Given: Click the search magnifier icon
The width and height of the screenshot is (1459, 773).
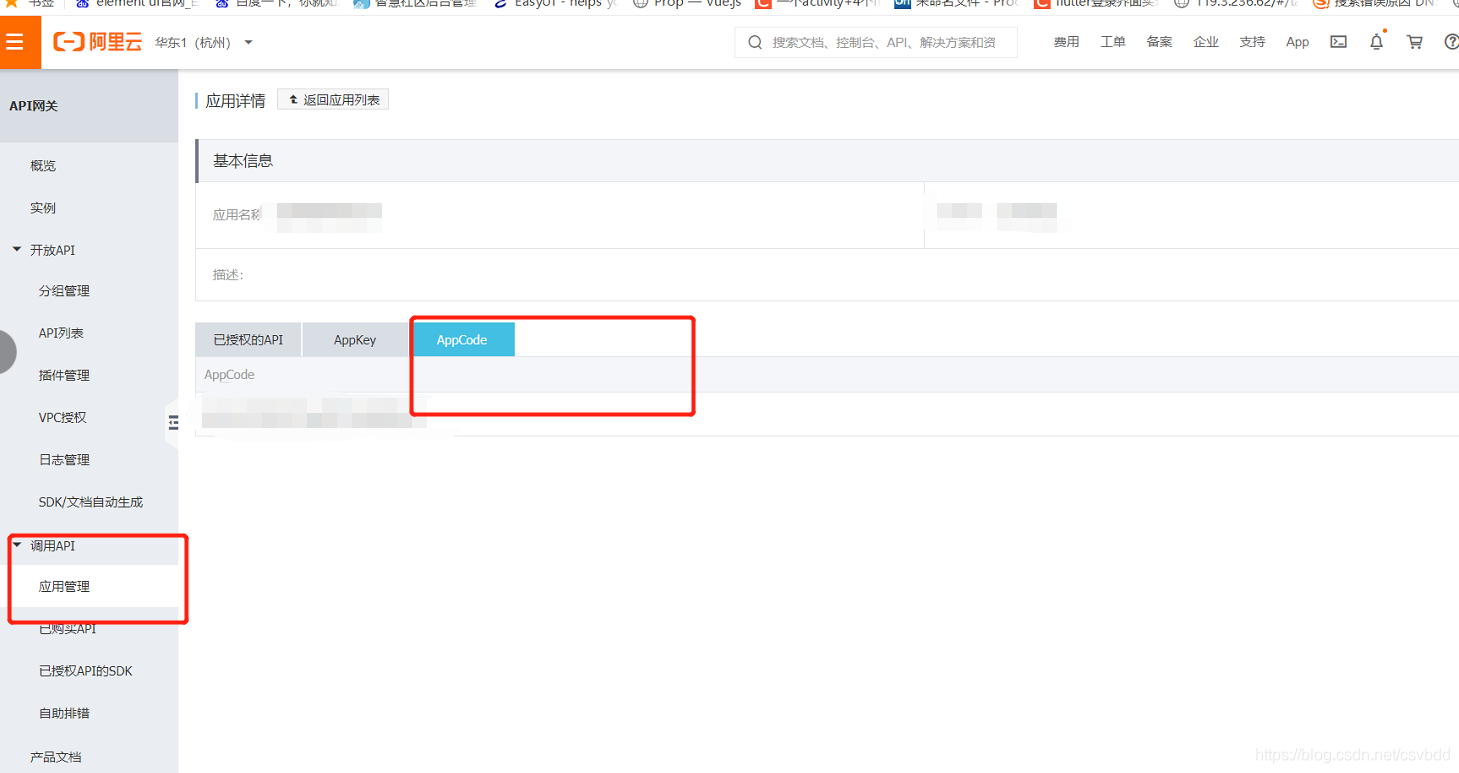Looking at the screenshot, I should tap(755, 42).
